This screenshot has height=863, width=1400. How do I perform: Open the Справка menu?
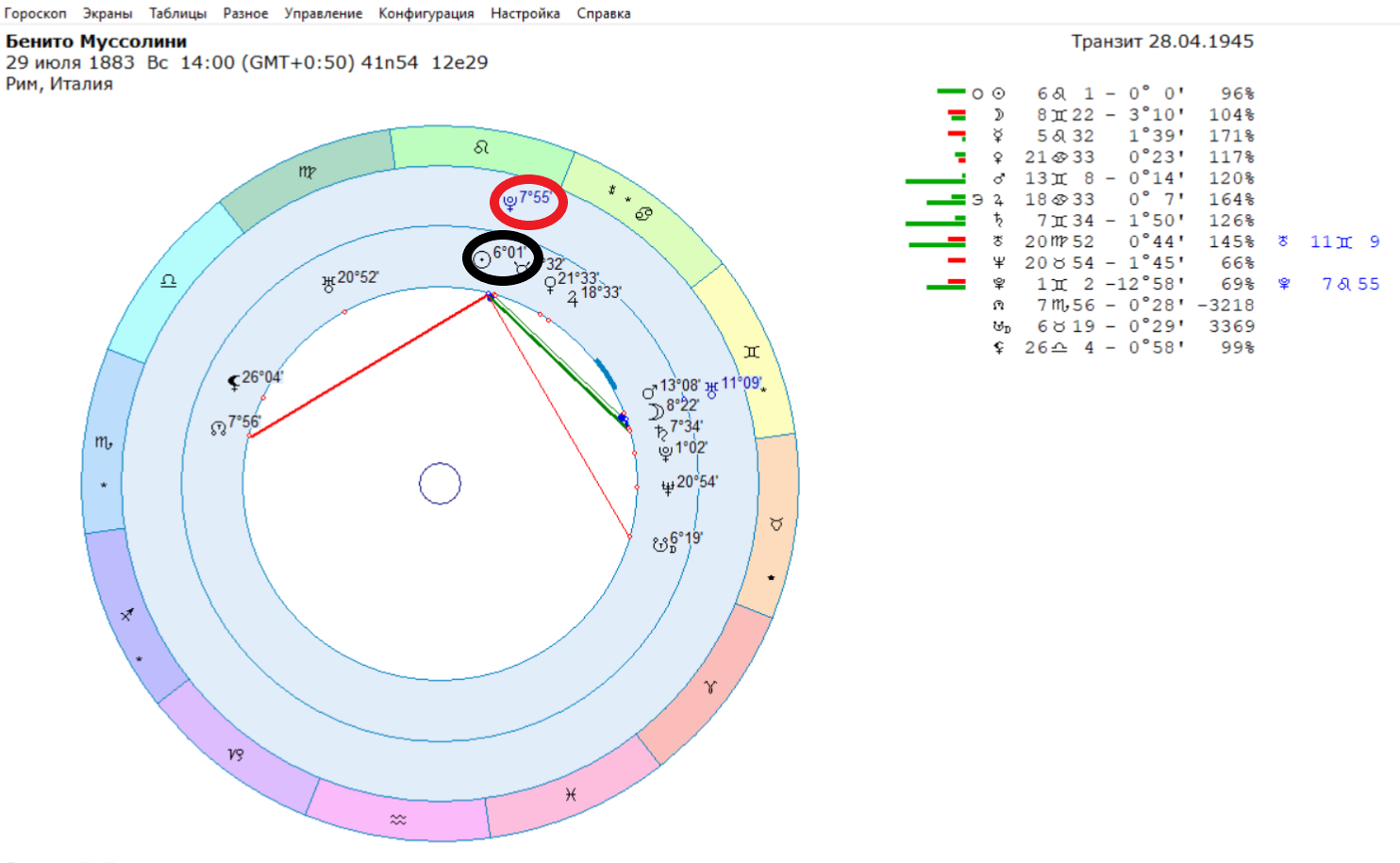(x=604, y=13)
